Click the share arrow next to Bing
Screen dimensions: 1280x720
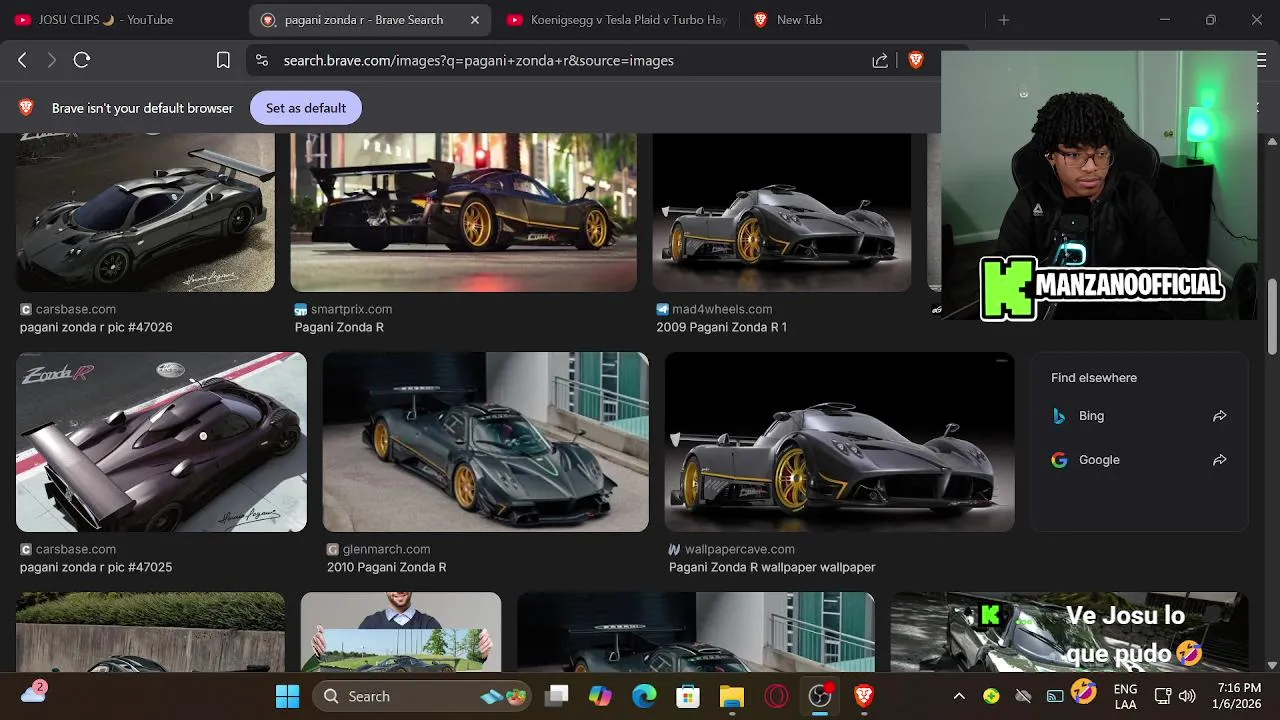[1220, 416]
